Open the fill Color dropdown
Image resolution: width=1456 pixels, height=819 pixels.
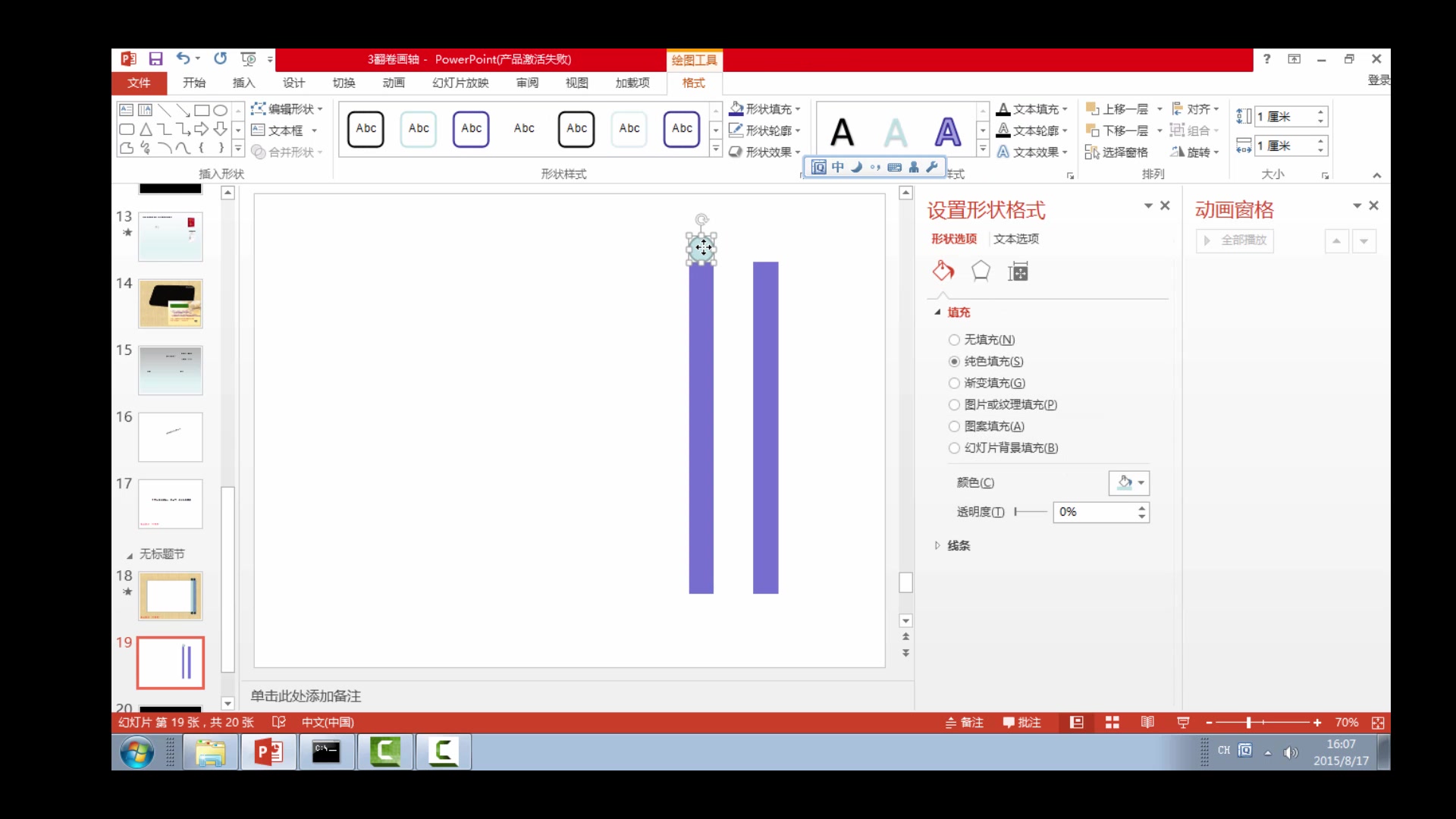click(1129, 483)
